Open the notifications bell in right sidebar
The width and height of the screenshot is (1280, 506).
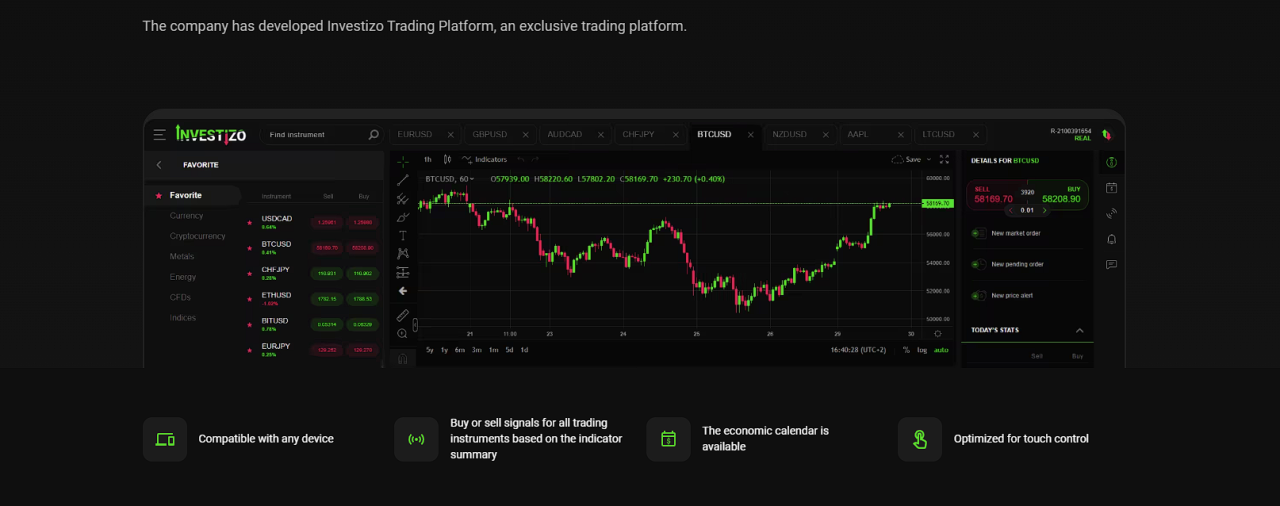(1111, 239)
